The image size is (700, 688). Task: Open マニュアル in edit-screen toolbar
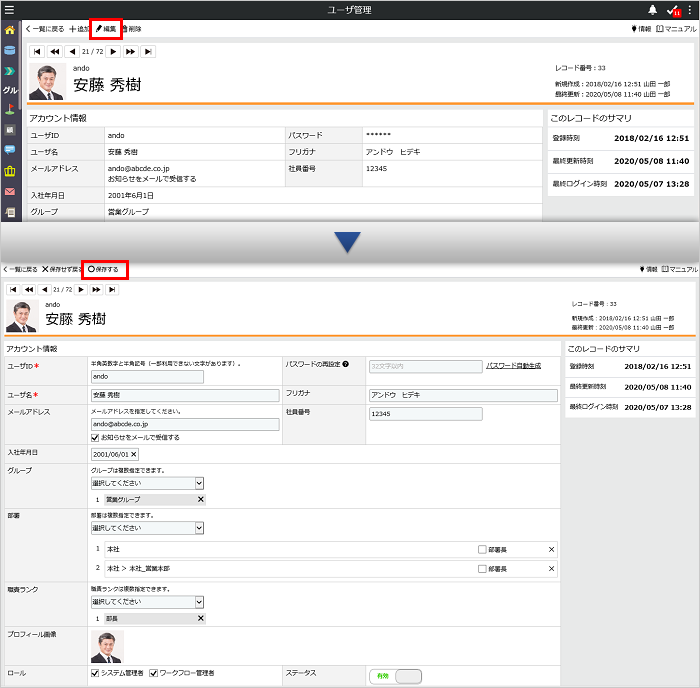pos(679,269)
